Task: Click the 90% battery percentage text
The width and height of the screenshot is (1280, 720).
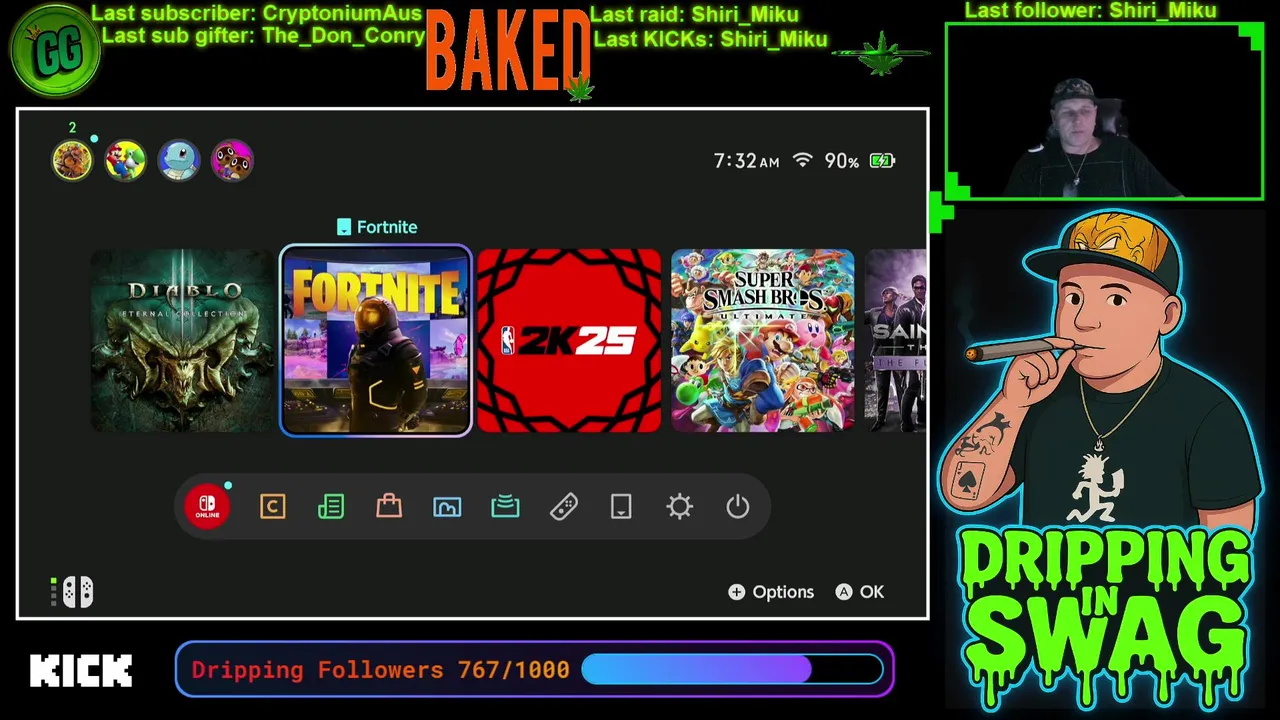Action: coord(842,161)
